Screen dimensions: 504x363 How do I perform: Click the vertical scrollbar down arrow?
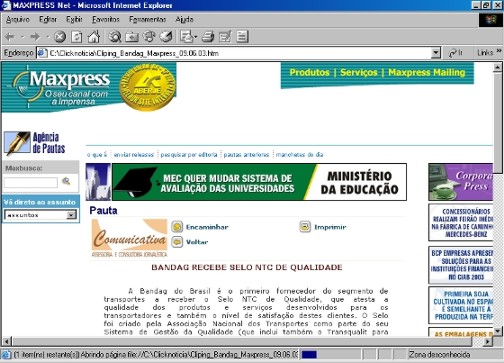click(497, 331)
